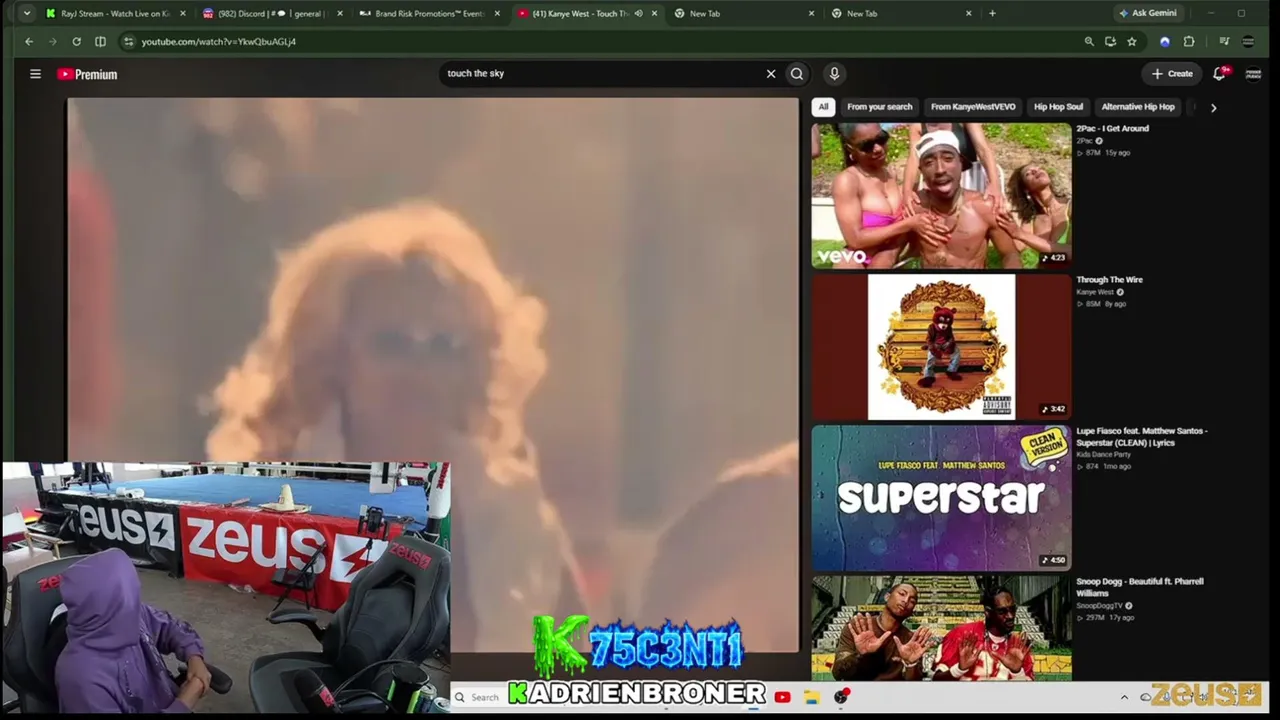Open the media controls icon in browser toolbar

click(1224, 42)
